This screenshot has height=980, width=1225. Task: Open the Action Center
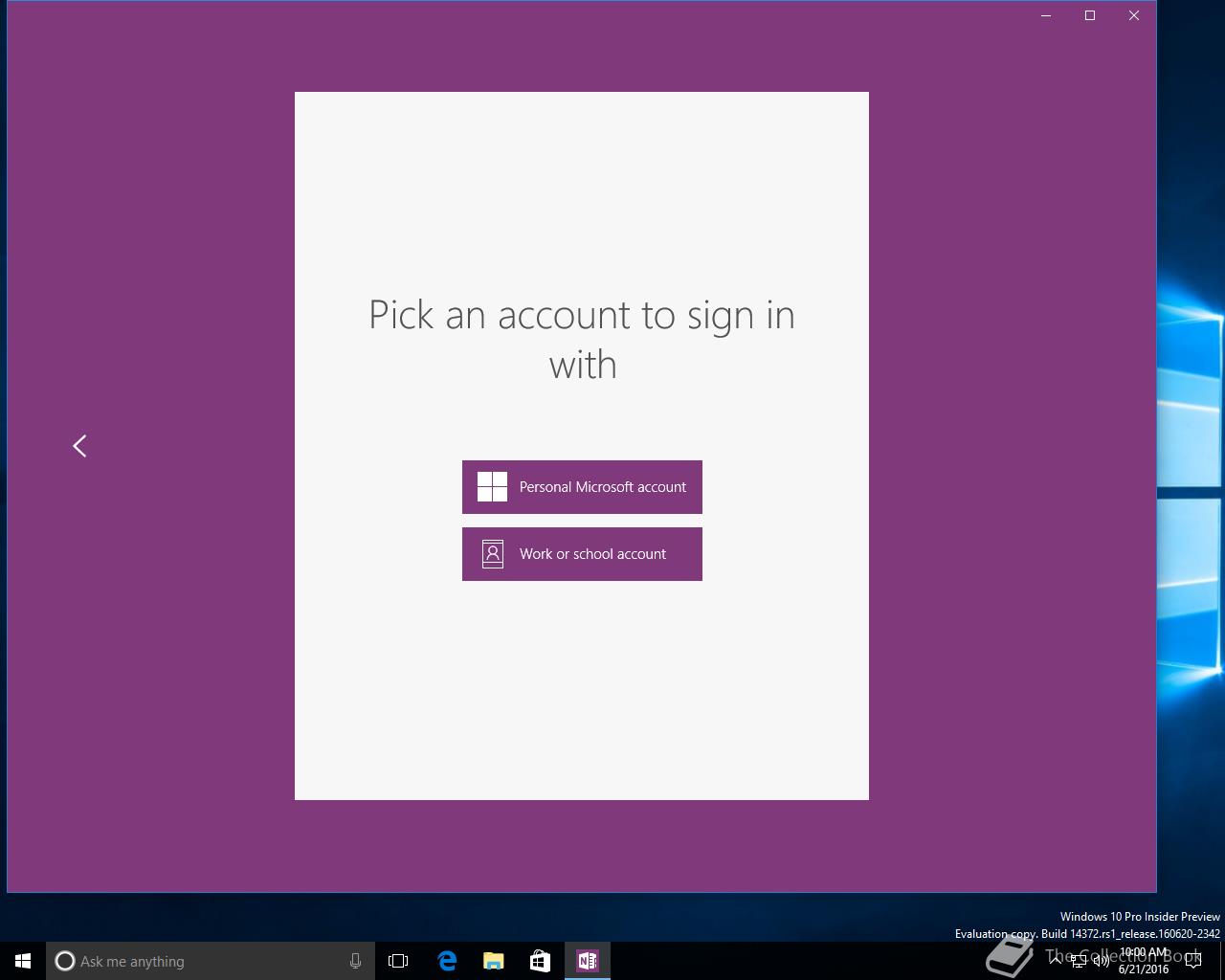tap(1193, 961)
